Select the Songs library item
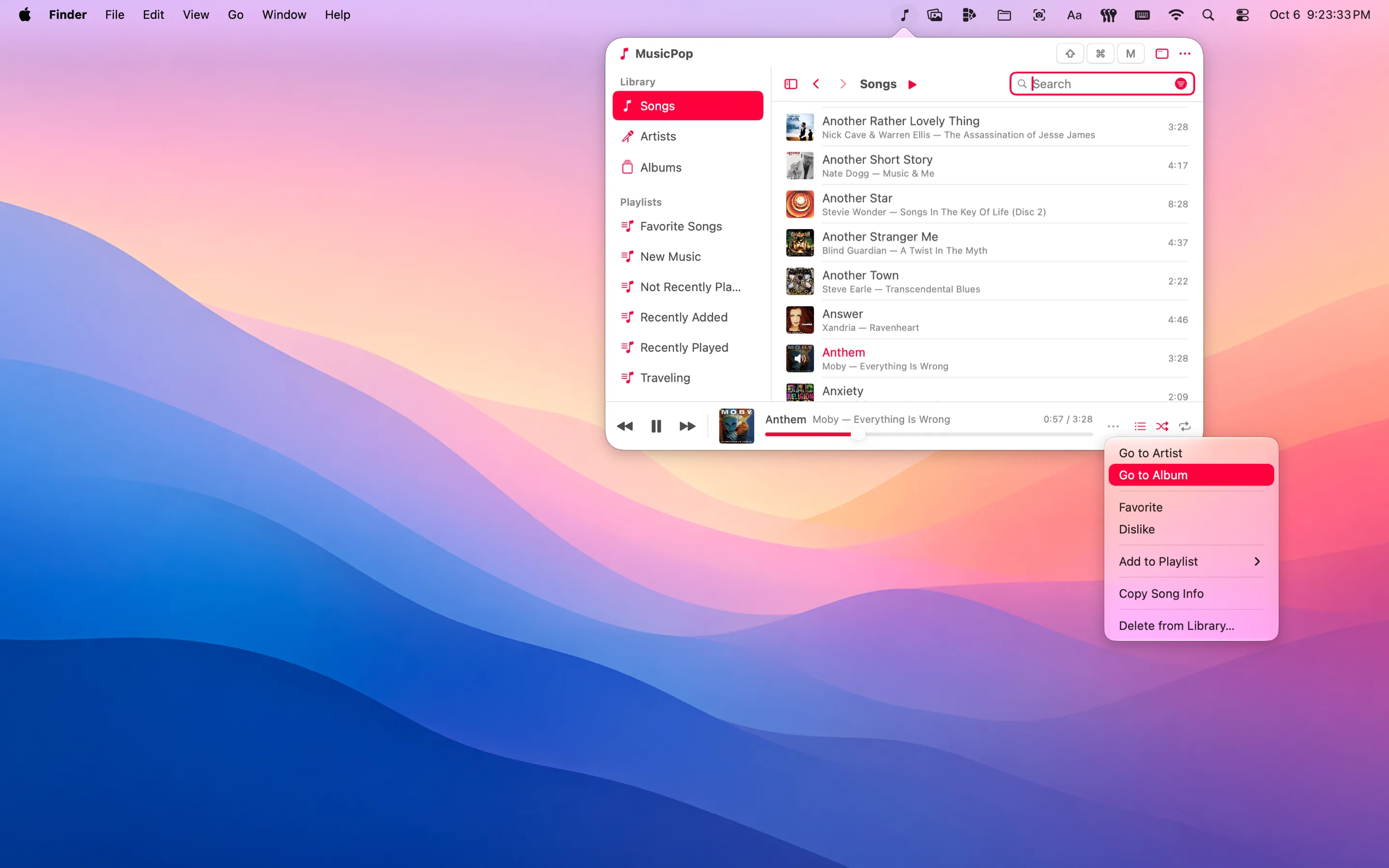 688,106
